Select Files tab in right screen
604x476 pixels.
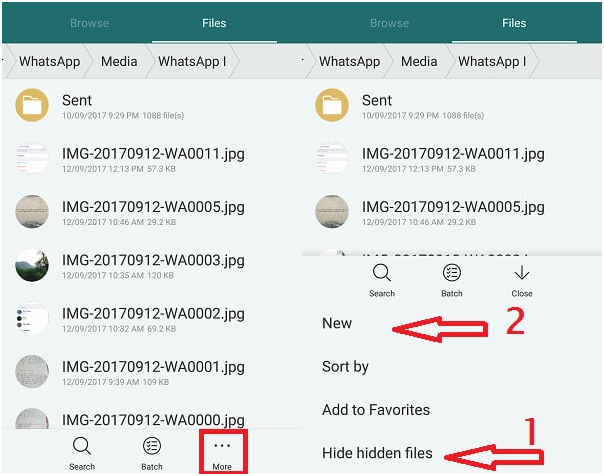click(514, 23)
